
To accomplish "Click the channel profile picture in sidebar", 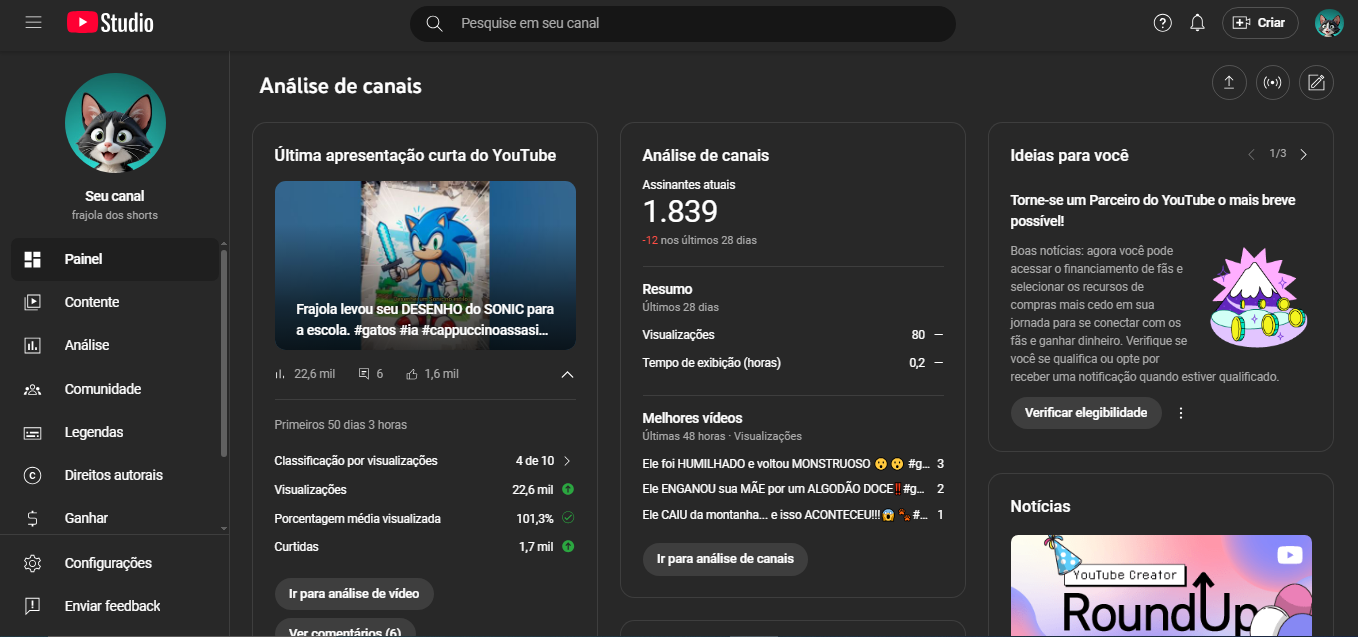I will pyautogui.click(x=115, y=123).
